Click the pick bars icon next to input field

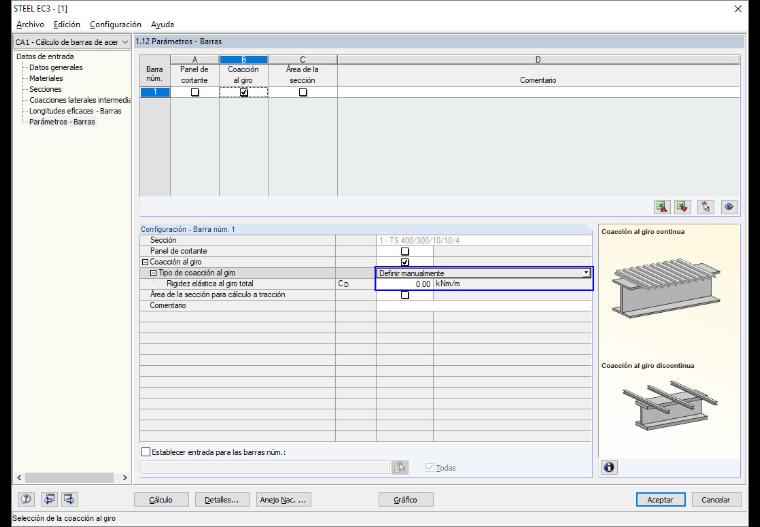click(400, 467)
